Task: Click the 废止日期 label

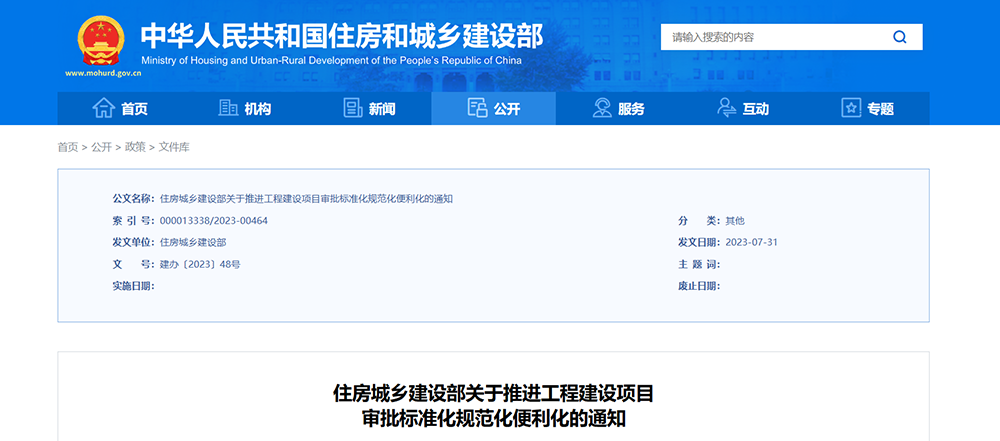Action: tap(700, 286)
